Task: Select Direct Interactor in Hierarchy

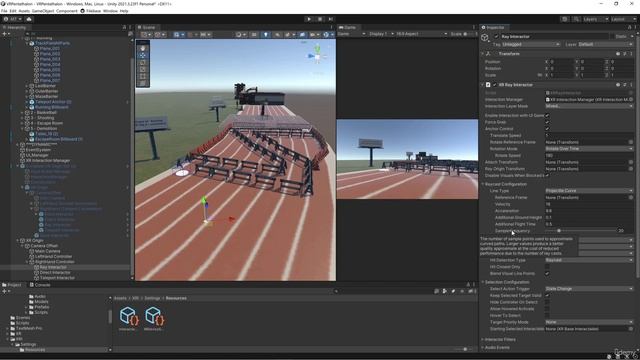Action: [55, 273]
